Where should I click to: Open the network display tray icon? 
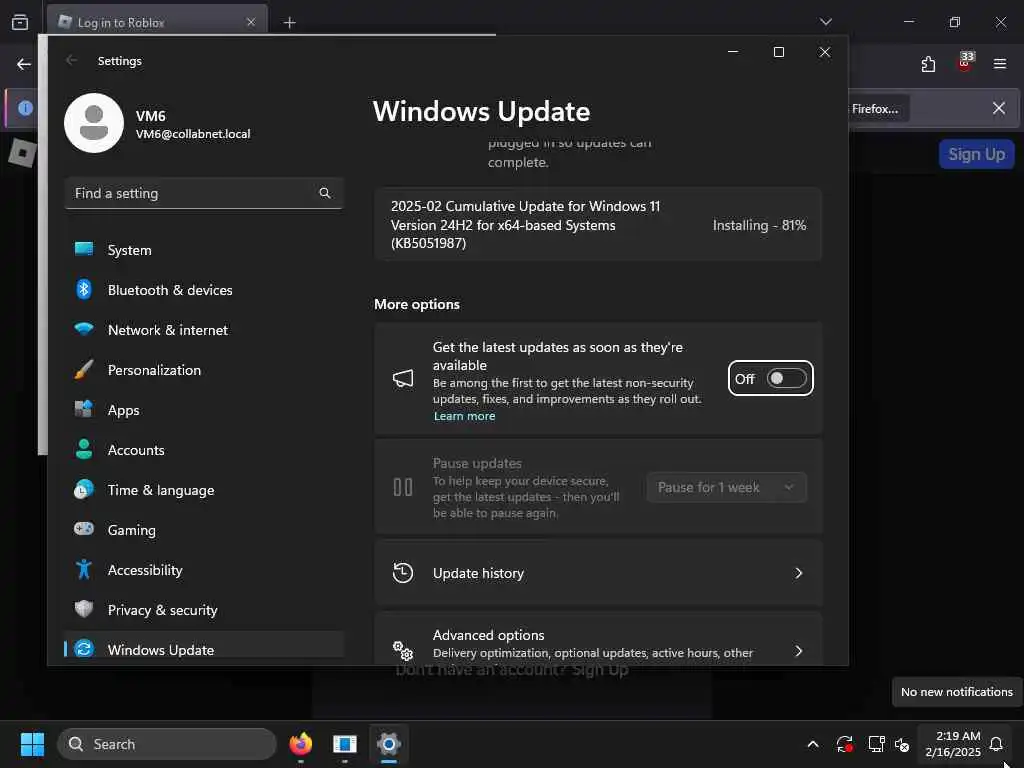point(876,744)
